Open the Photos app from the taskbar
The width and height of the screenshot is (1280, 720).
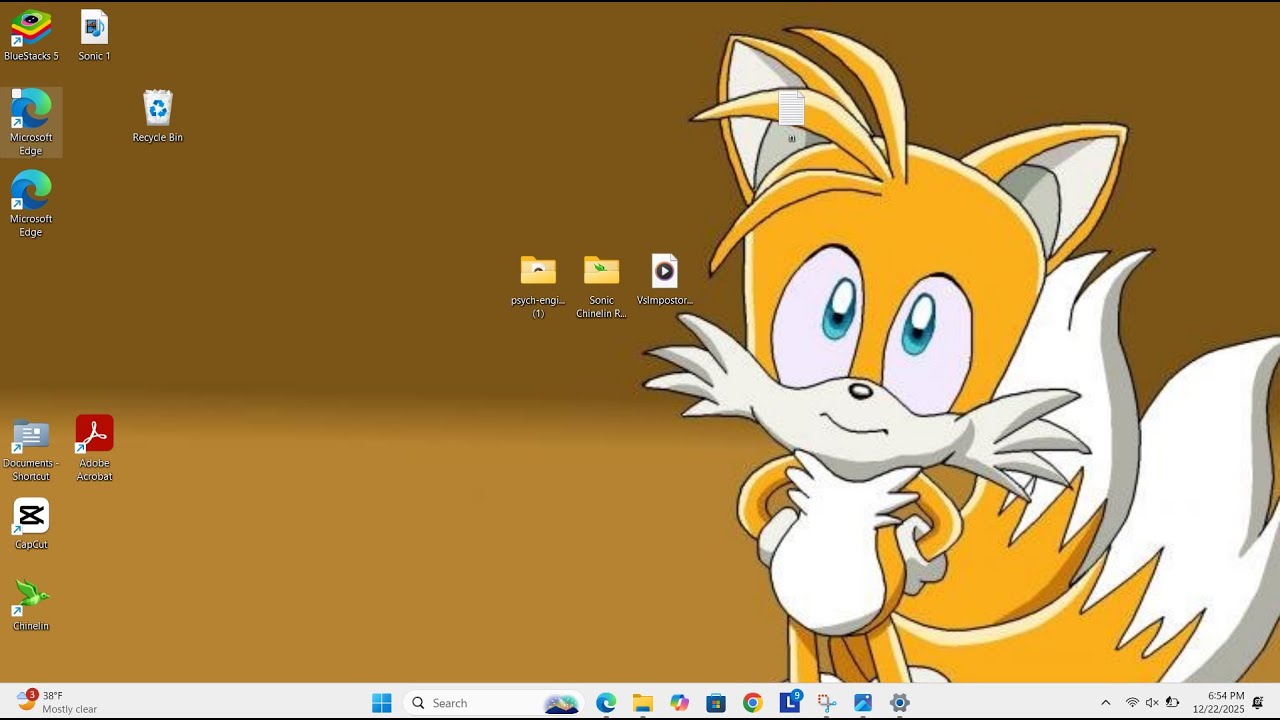[x=863, y=703]
